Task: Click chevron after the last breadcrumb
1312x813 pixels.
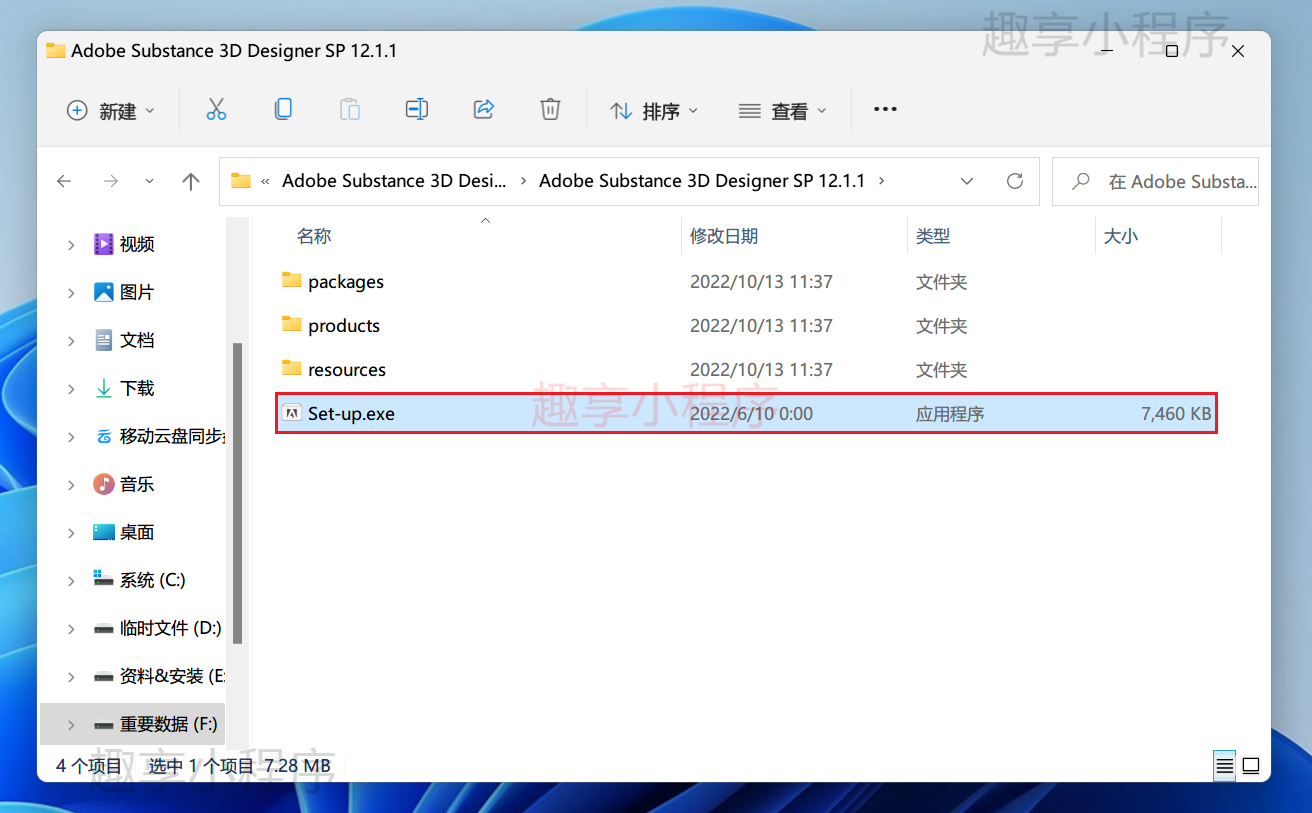Action: tap(881, 181)
